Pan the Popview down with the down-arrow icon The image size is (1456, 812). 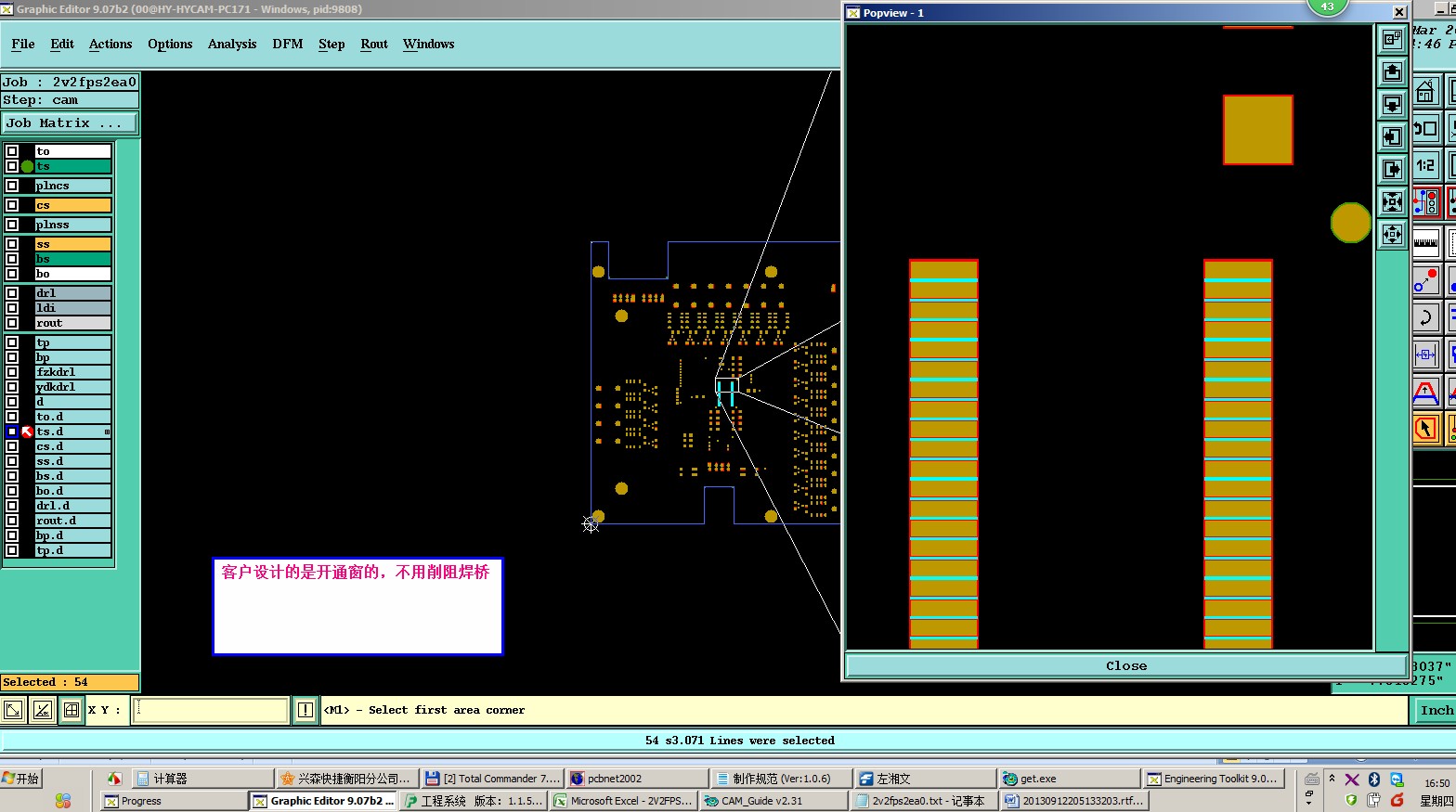(1392, 104)
